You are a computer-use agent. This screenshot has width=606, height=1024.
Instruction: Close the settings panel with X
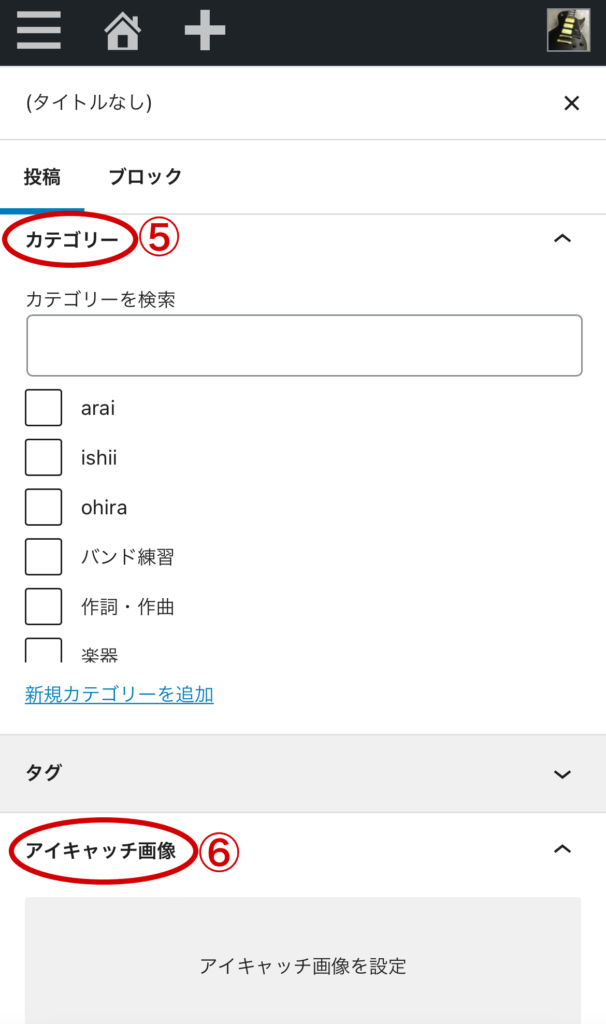571,103
